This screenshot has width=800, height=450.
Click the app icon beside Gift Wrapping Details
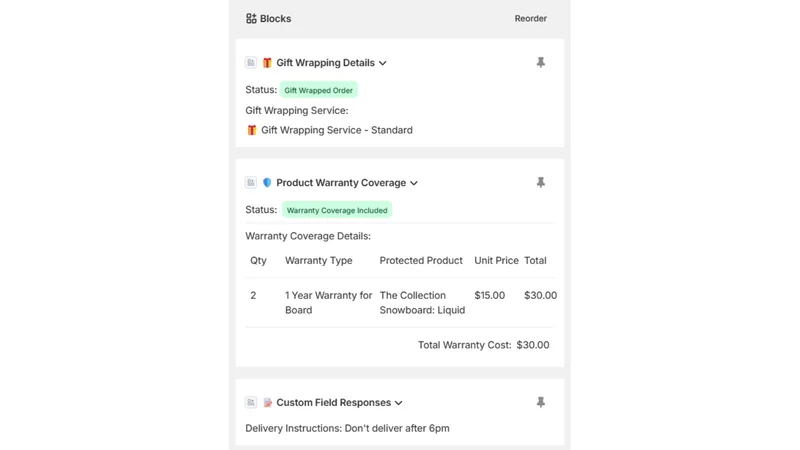point(251,63)
